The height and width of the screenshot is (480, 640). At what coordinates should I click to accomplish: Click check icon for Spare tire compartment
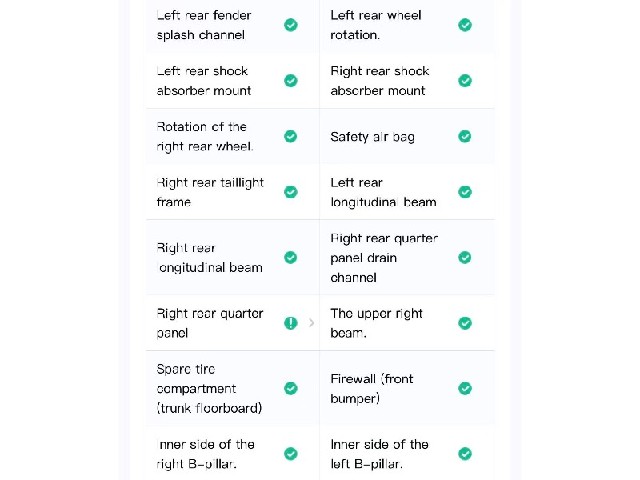coord(291,388)
